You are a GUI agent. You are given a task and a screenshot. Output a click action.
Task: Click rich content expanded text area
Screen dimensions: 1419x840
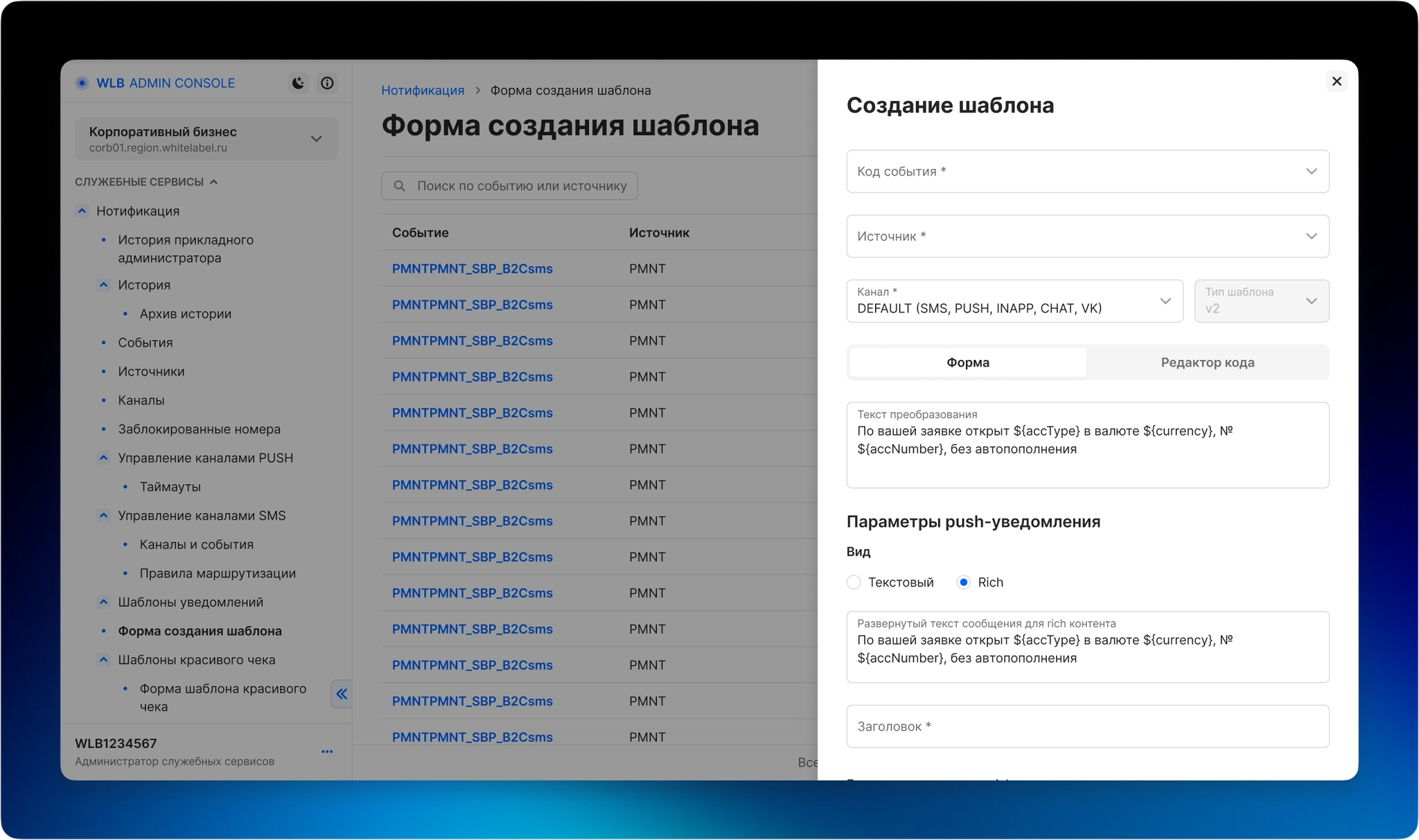1088,647
